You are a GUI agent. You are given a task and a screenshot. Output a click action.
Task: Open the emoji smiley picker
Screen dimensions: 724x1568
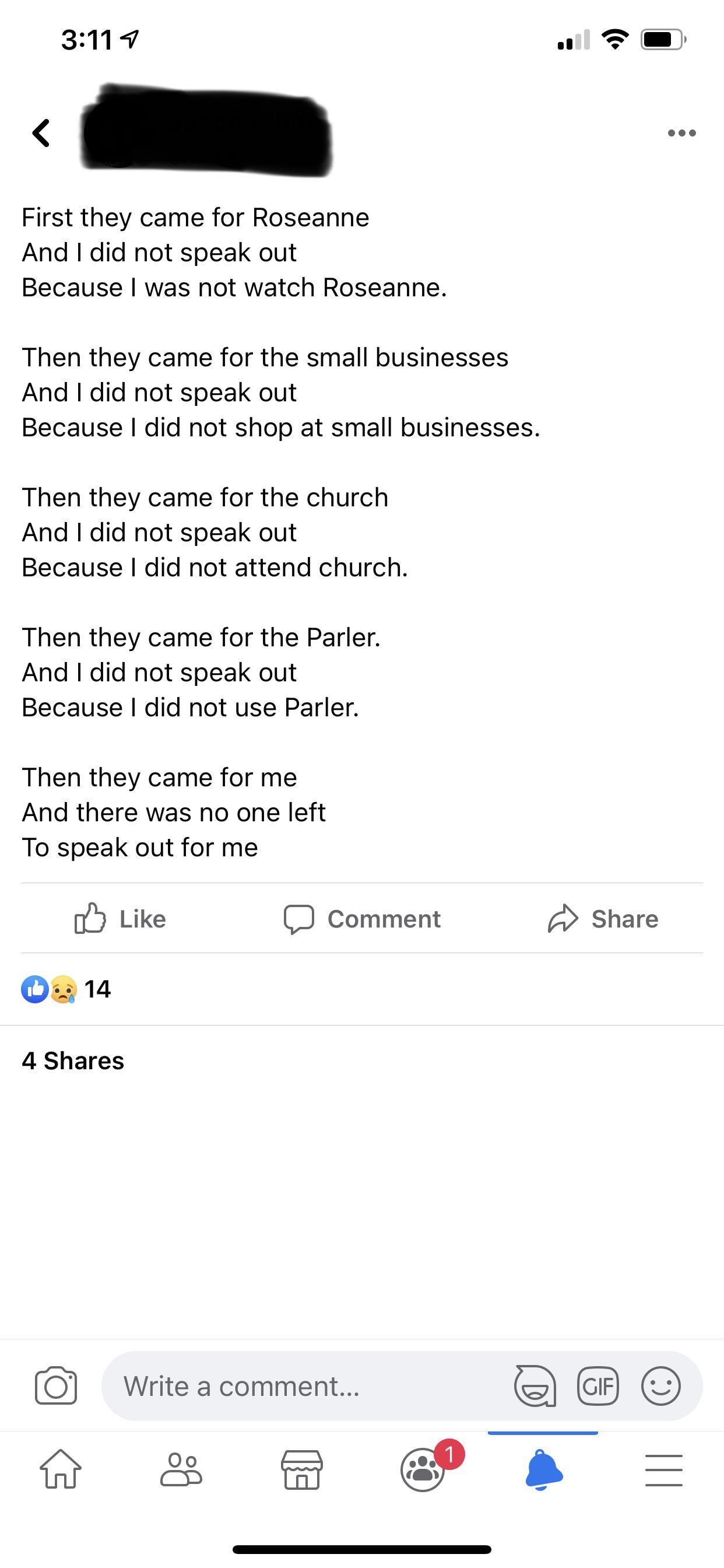click(660, 1386)
